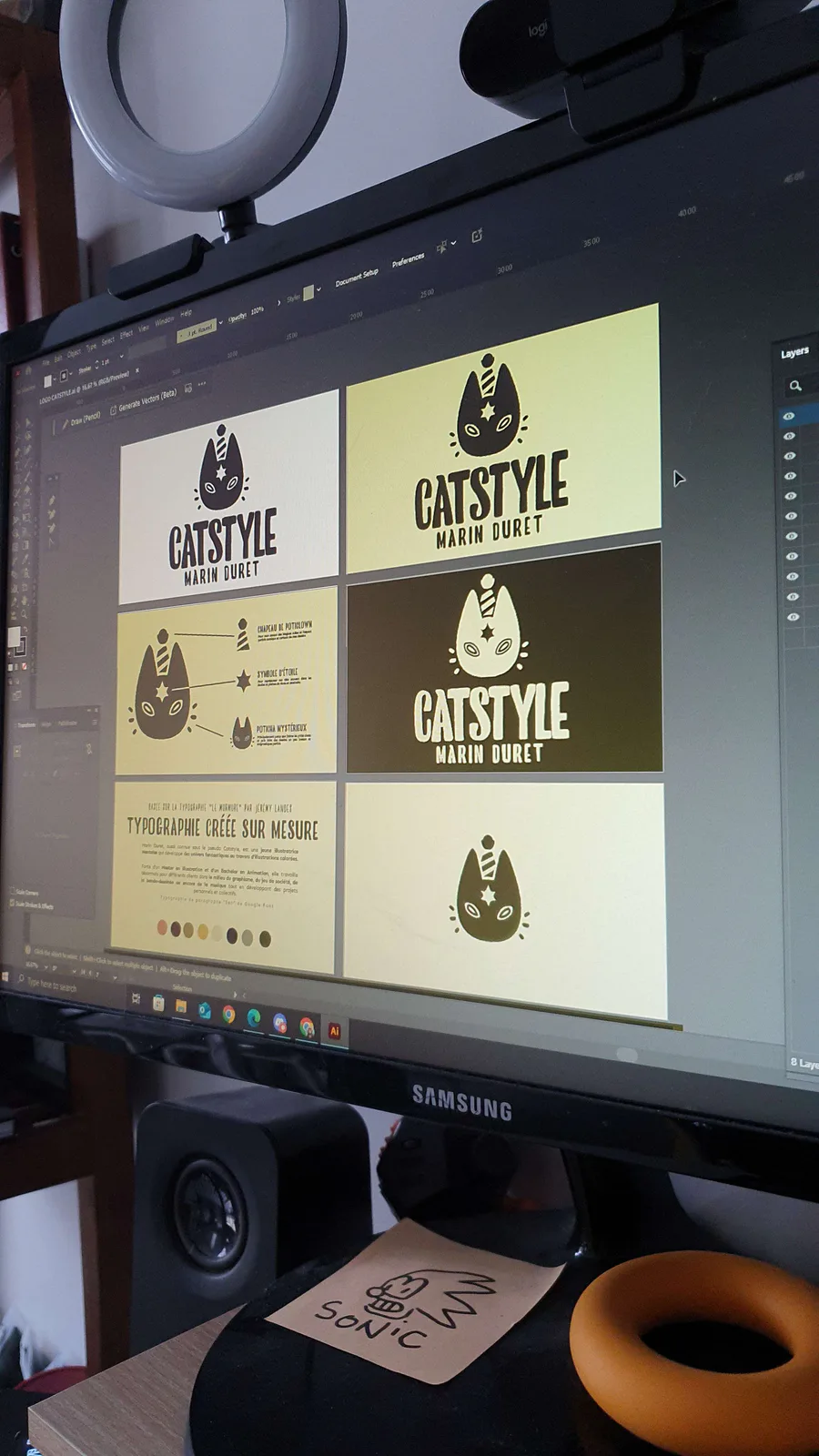Click the Stroke color box in toolbar
819x1456 pixels.
(x=23, y=647)
